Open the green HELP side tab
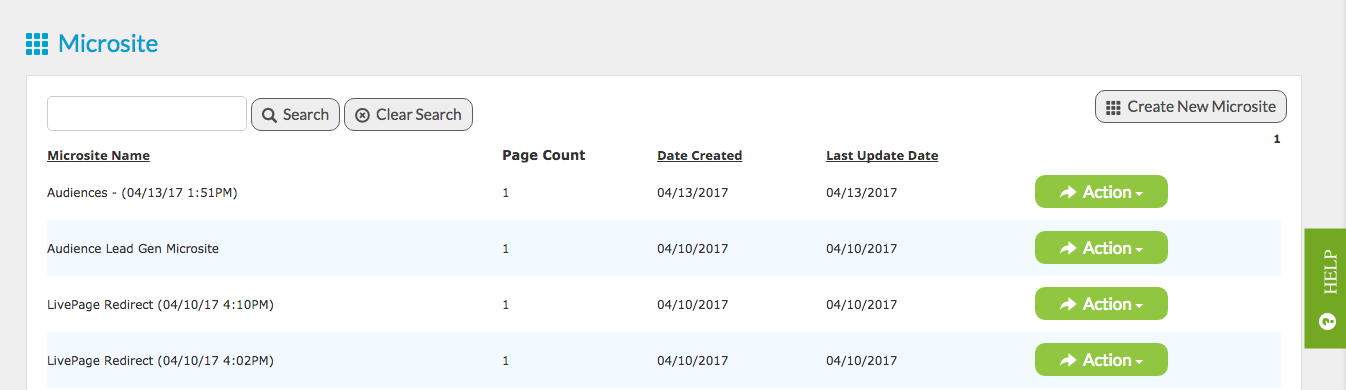 pyautogui.click(x=1325, y=288)
